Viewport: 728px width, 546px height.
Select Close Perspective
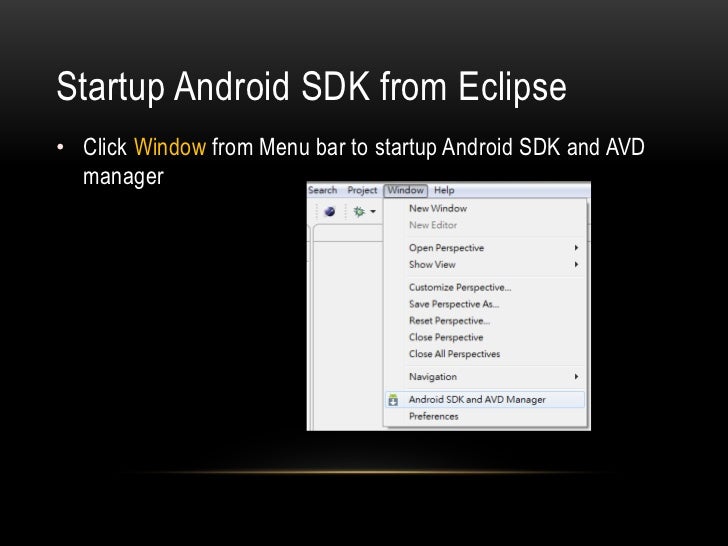[485, 338]
